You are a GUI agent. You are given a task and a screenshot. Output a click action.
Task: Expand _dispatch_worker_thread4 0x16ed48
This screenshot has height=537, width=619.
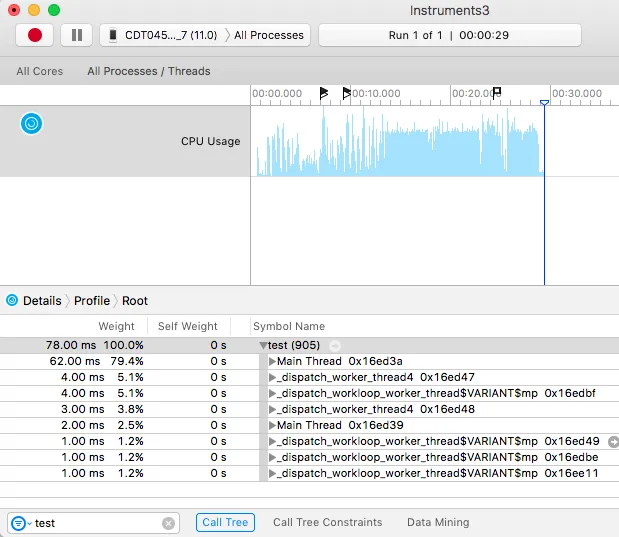coord(272,409)
